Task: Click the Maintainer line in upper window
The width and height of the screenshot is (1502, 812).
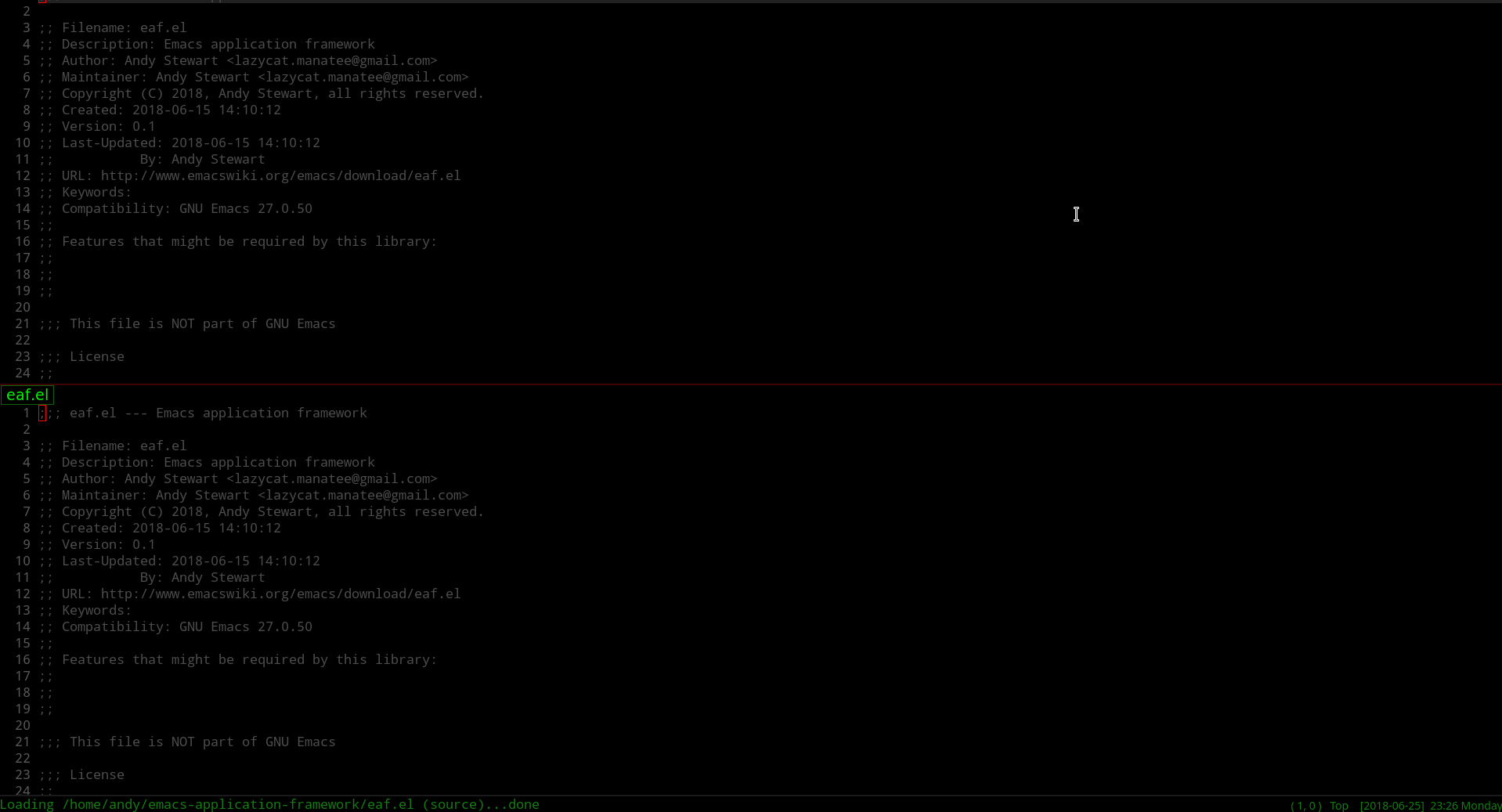Action: click(254, 77)
